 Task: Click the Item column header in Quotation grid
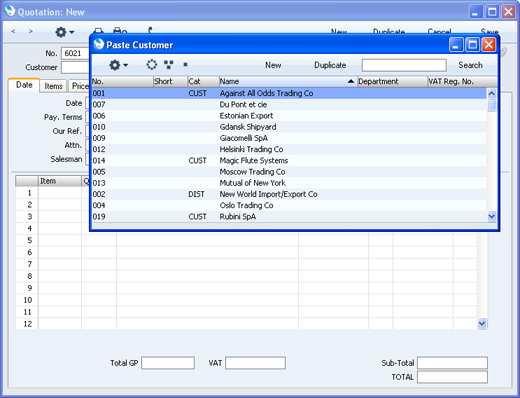coord(60,181)
